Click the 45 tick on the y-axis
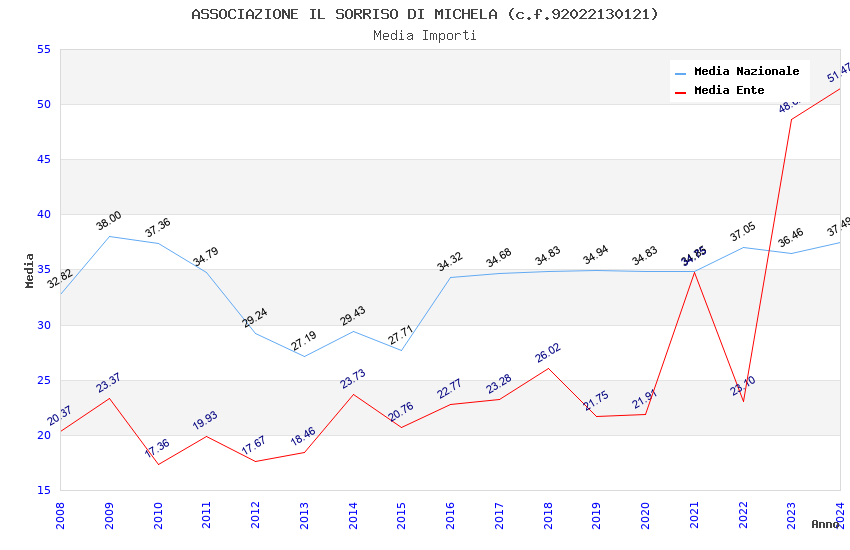Viewport: 850px width, 550px height. [44, 159]
